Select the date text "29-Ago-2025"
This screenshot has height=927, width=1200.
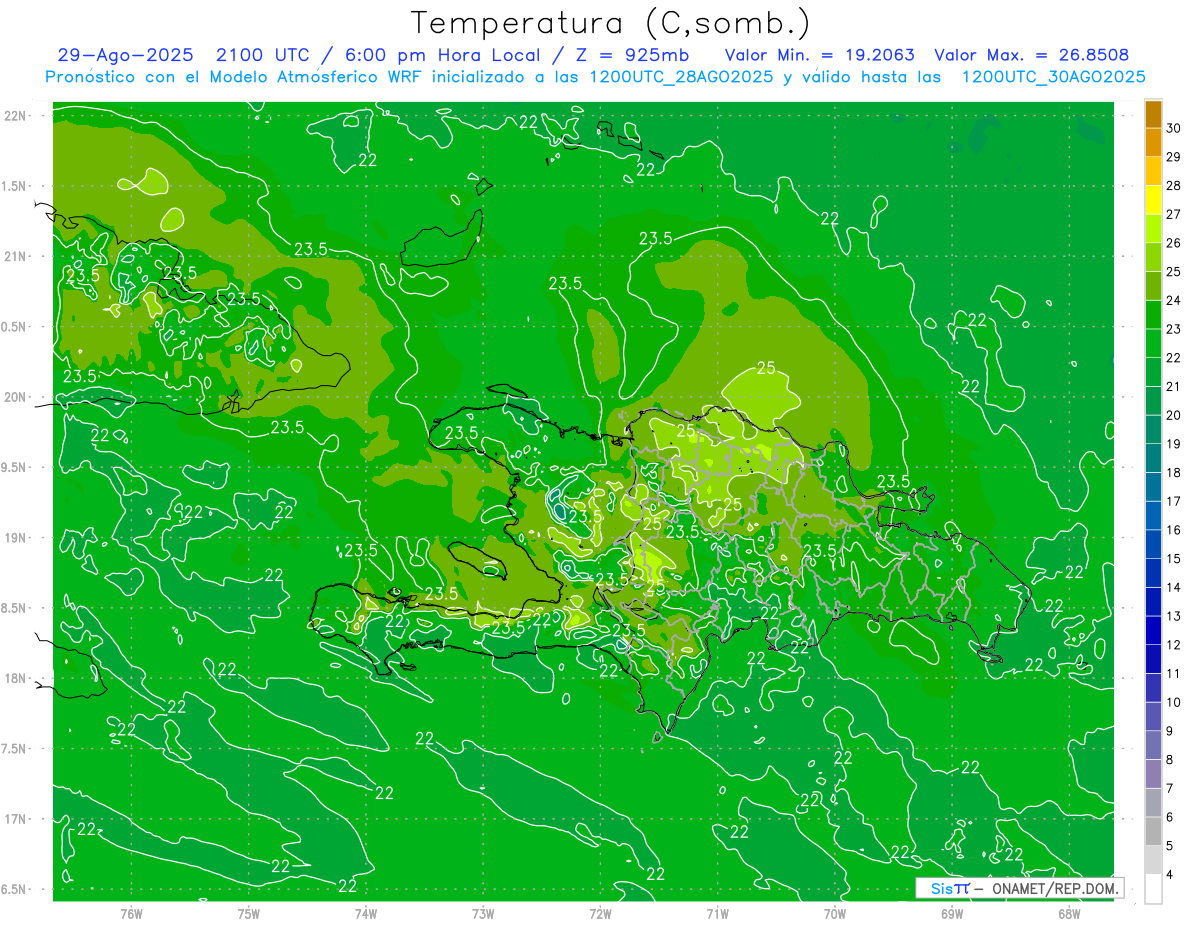(125, 55)
